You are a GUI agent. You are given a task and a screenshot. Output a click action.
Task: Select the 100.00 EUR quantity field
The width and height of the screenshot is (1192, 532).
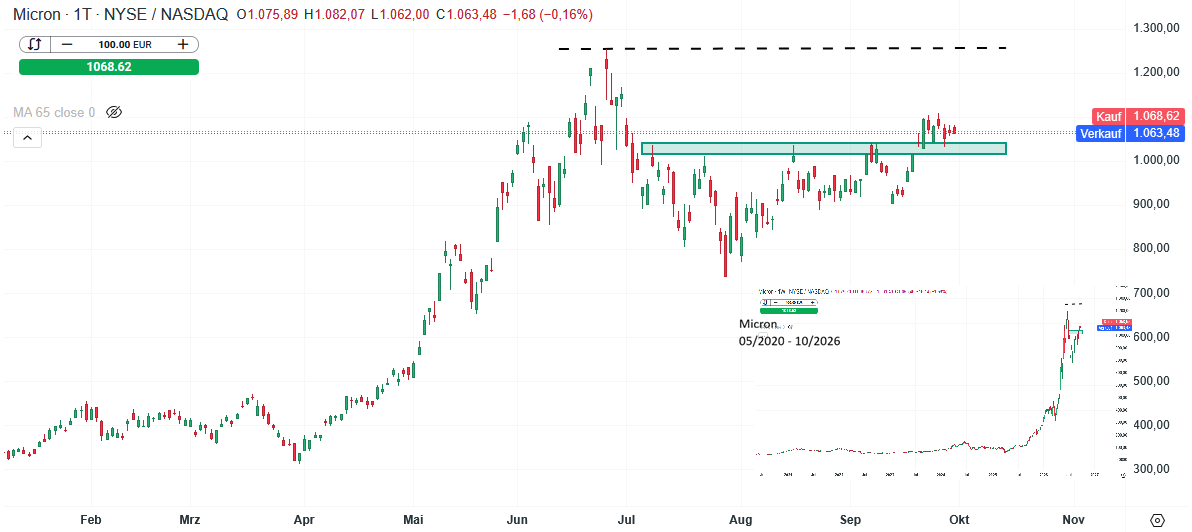[x=125, y=44]
